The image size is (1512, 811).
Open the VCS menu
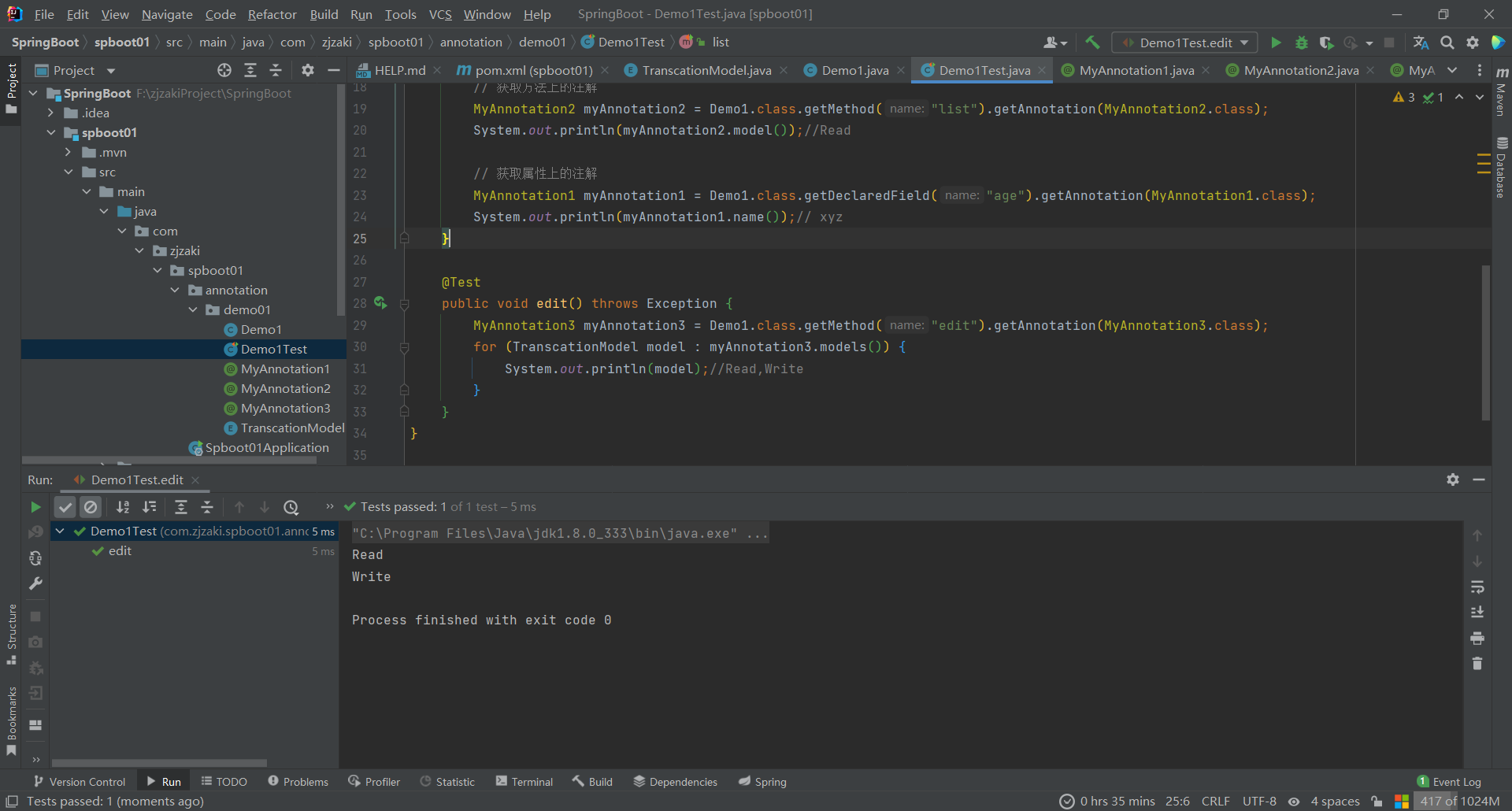440,14
